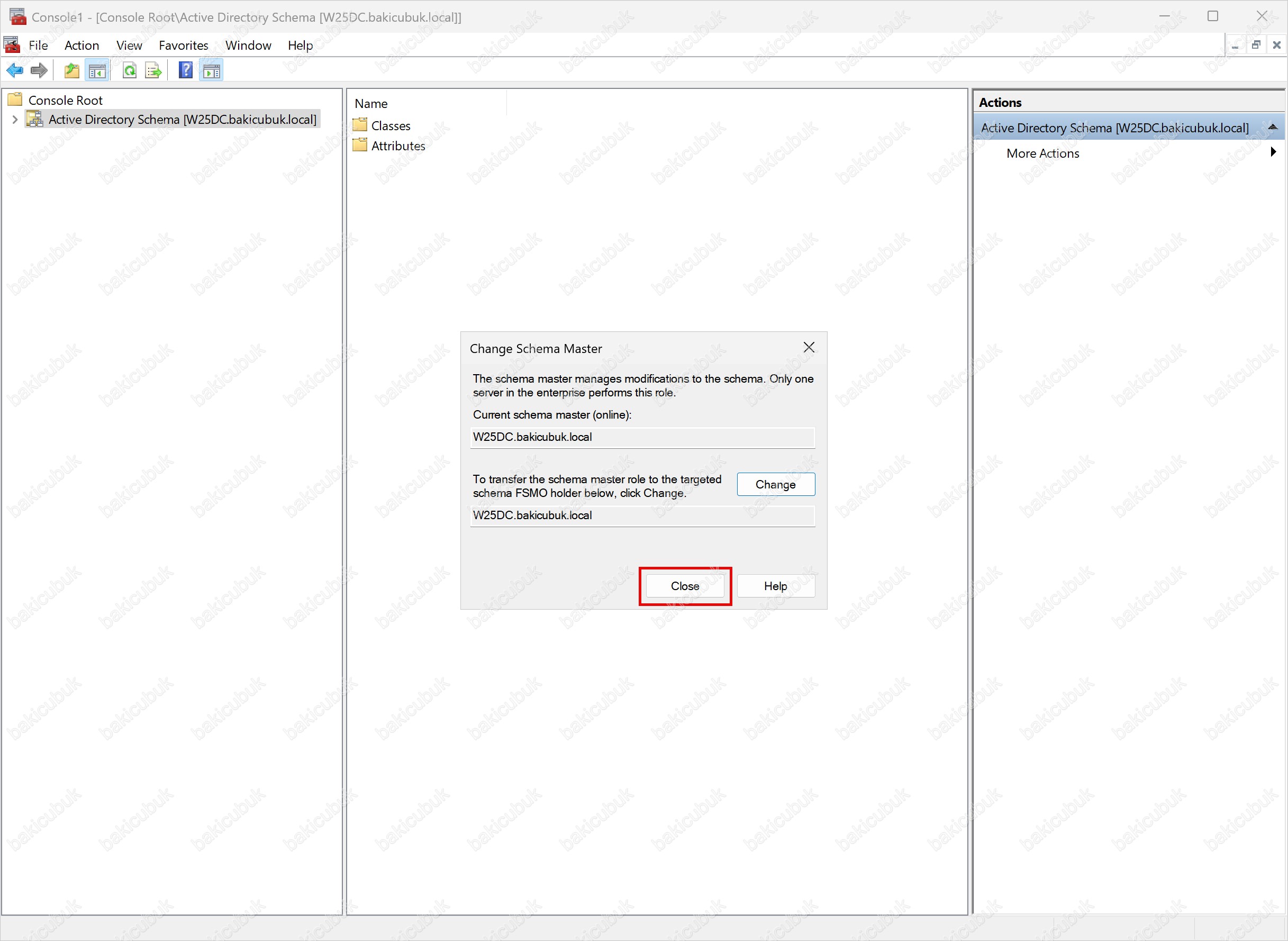Image resolution: width=1288 pixels, height=941 pixels.
Task: Select Console Root in the tree
Action: [66, 100]
